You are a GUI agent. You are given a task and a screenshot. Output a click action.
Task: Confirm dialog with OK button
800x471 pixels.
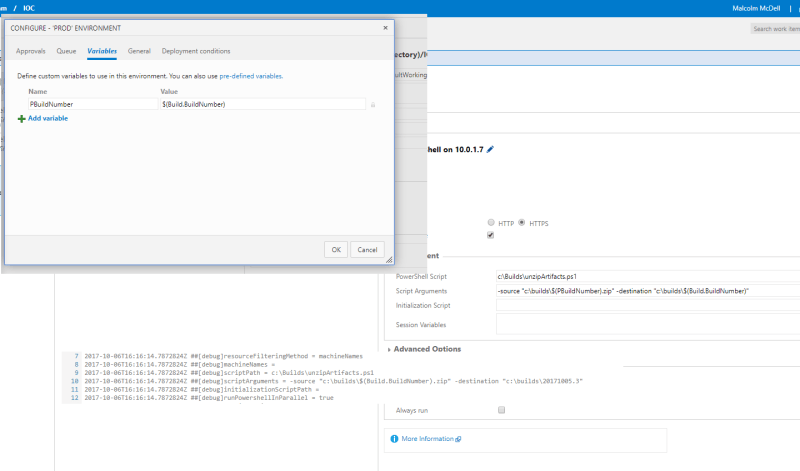pyautogui.click(x=336, y=250)
